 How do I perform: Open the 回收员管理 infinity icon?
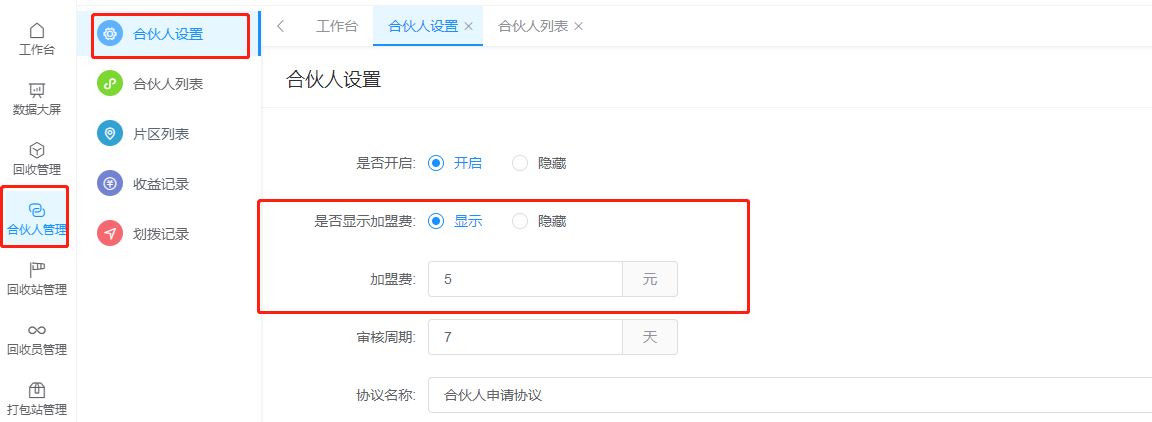tap(37, 330)
